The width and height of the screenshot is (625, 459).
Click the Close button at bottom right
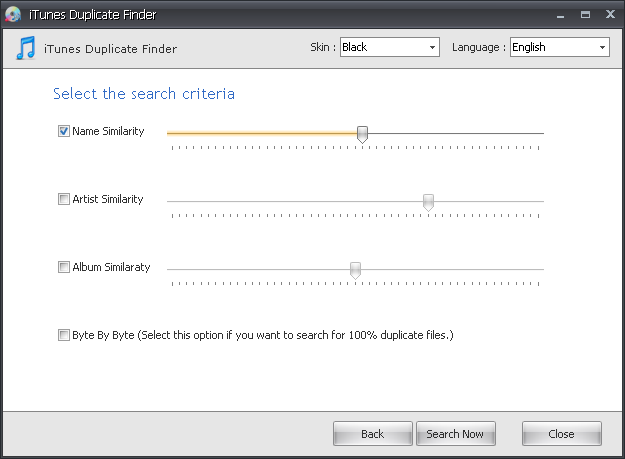coord(561,434)
